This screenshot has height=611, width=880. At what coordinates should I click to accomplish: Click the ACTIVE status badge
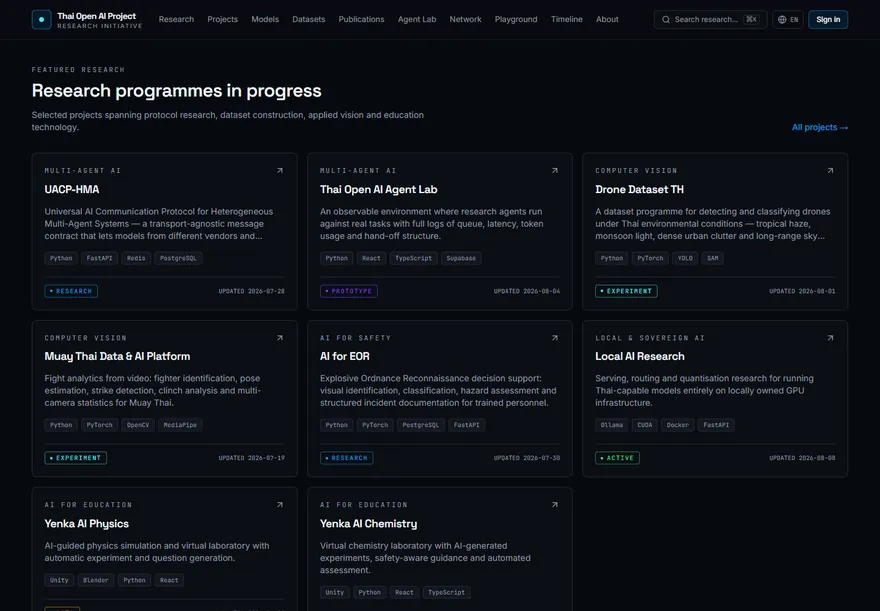pos(617,458)
